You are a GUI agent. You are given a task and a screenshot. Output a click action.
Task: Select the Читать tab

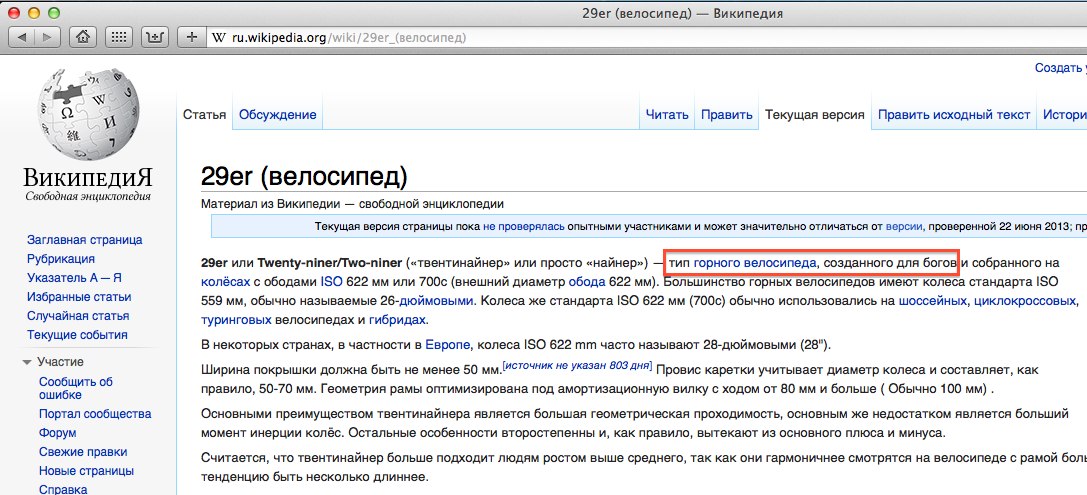[x=667, y=115]
